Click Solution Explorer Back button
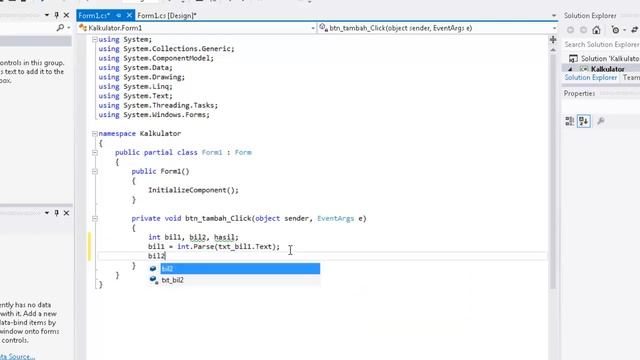Viewport: 640px width, 360px height. (571, 30)
